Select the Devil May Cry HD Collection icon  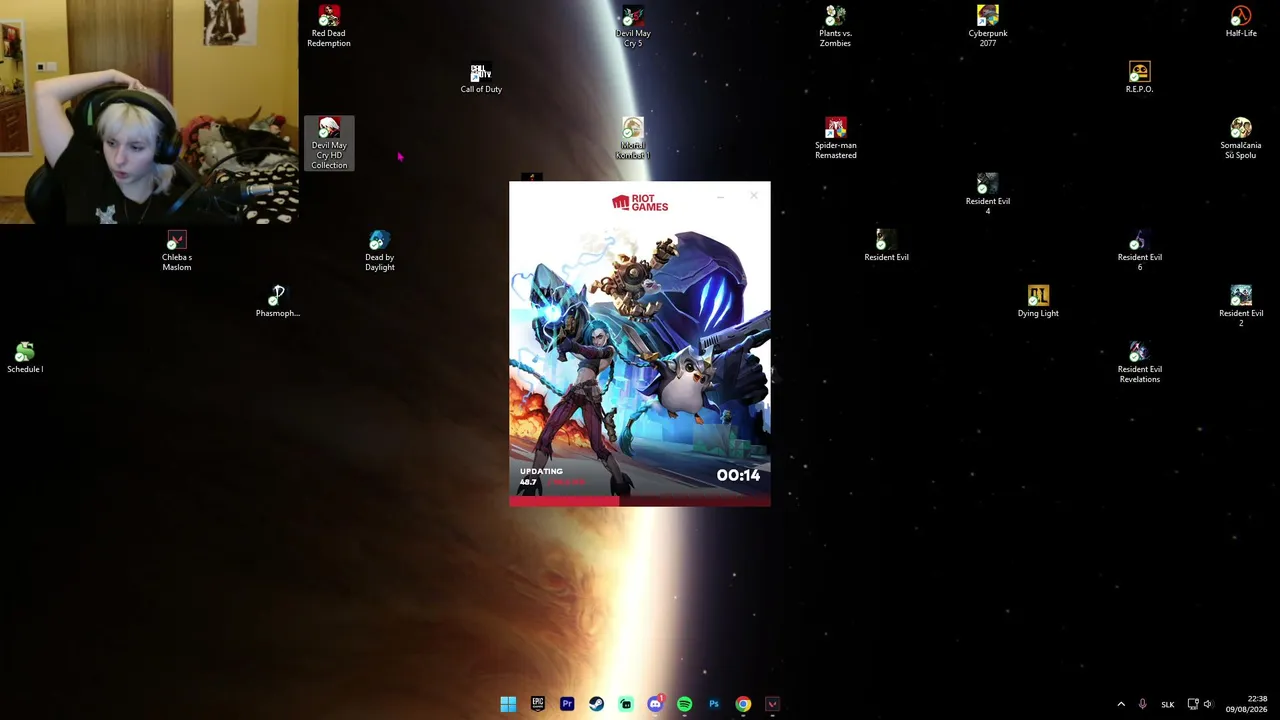[329, 143]
